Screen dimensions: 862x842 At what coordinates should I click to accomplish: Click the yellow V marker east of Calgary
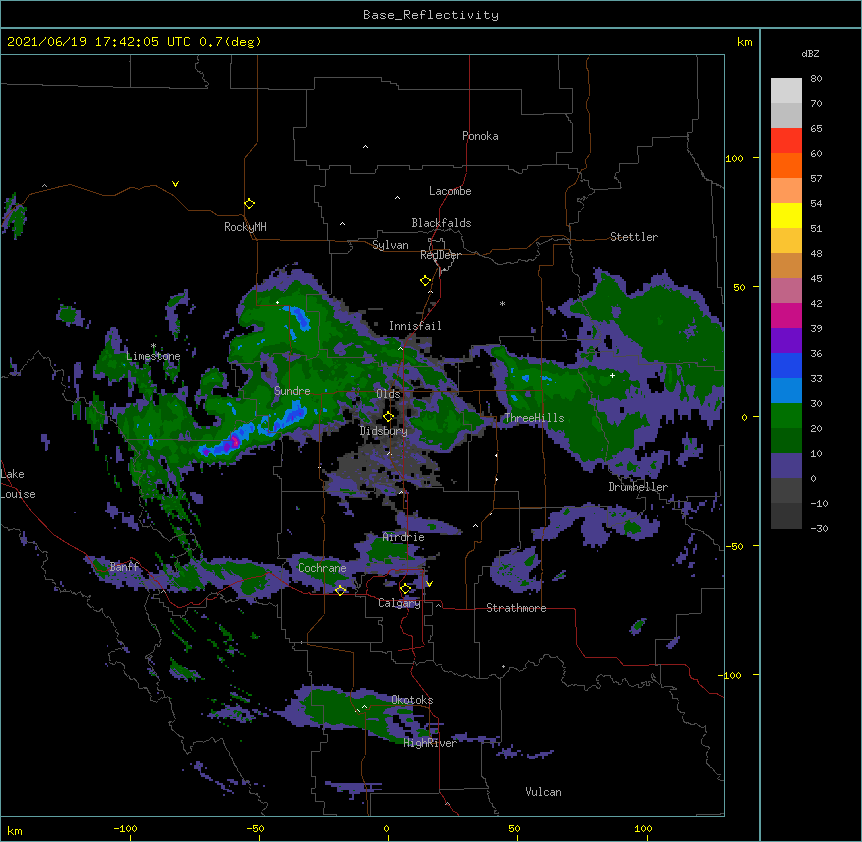[x=429, y=584]
